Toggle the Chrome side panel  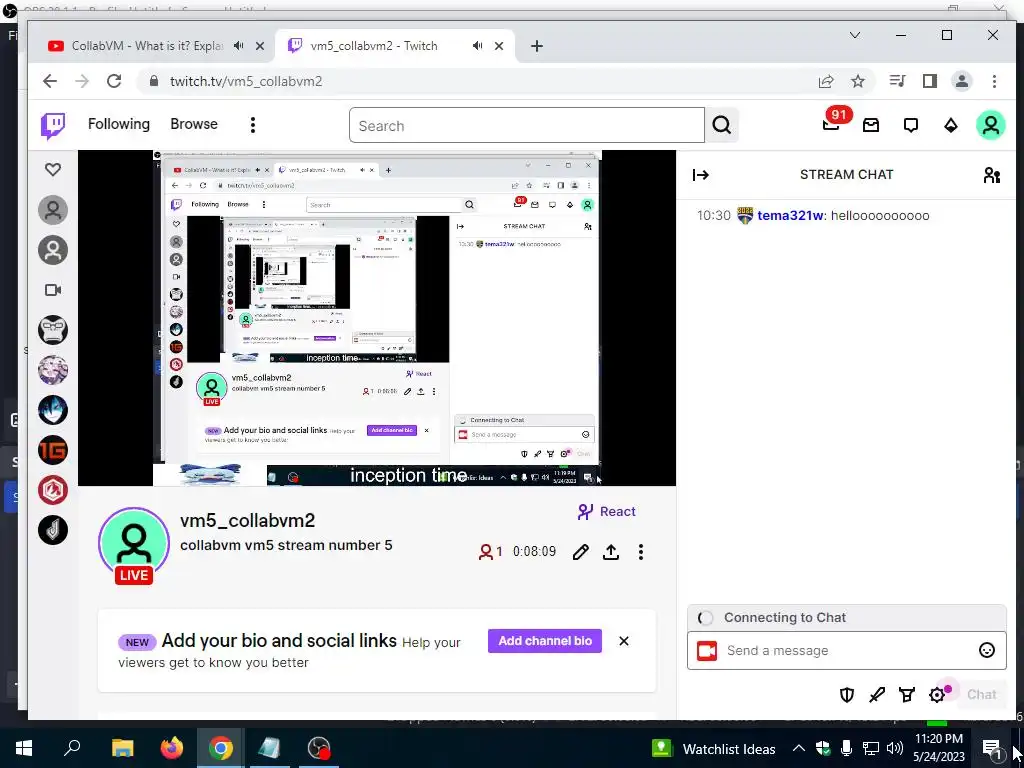pyautogui.click(x=930, y=81)
